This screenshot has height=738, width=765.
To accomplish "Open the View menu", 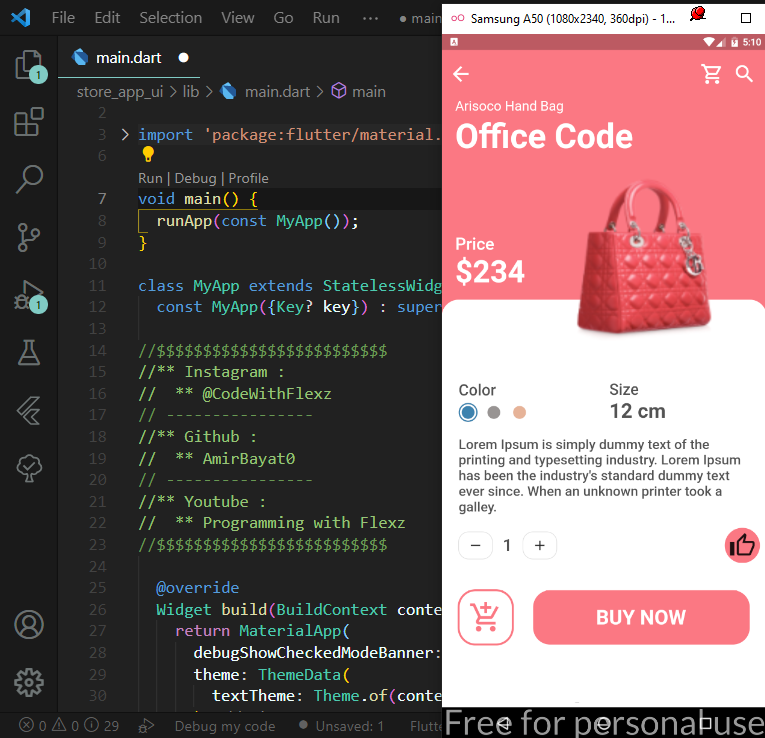I will 238,18.
